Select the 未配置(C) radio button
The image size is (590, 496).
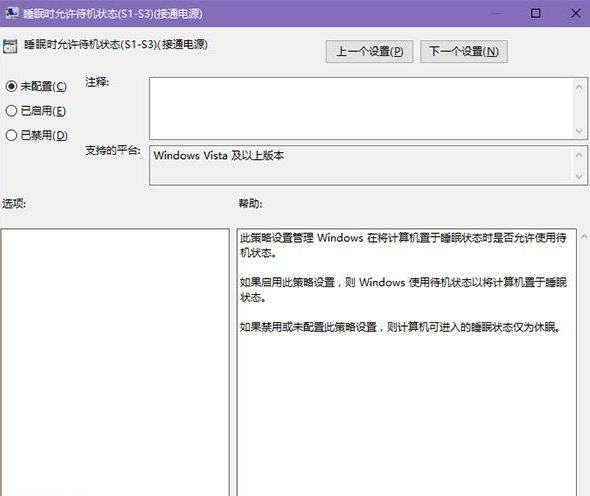tap(11, 86)
